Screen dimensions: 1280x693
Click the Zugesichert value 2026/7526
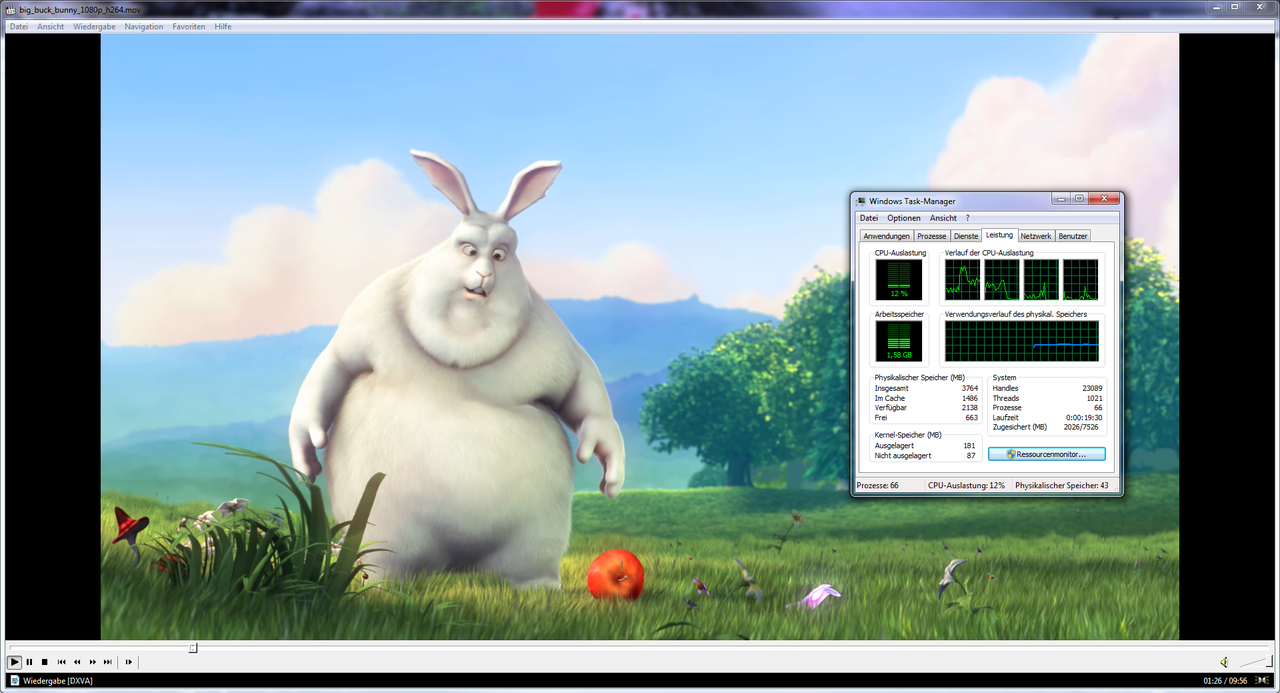(x=1083, y=428)
